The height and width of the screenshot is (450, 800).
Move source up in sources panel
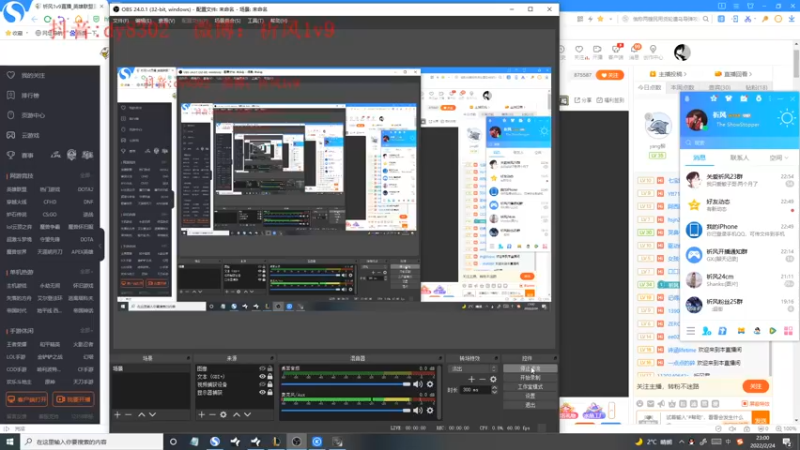[236, 415]
